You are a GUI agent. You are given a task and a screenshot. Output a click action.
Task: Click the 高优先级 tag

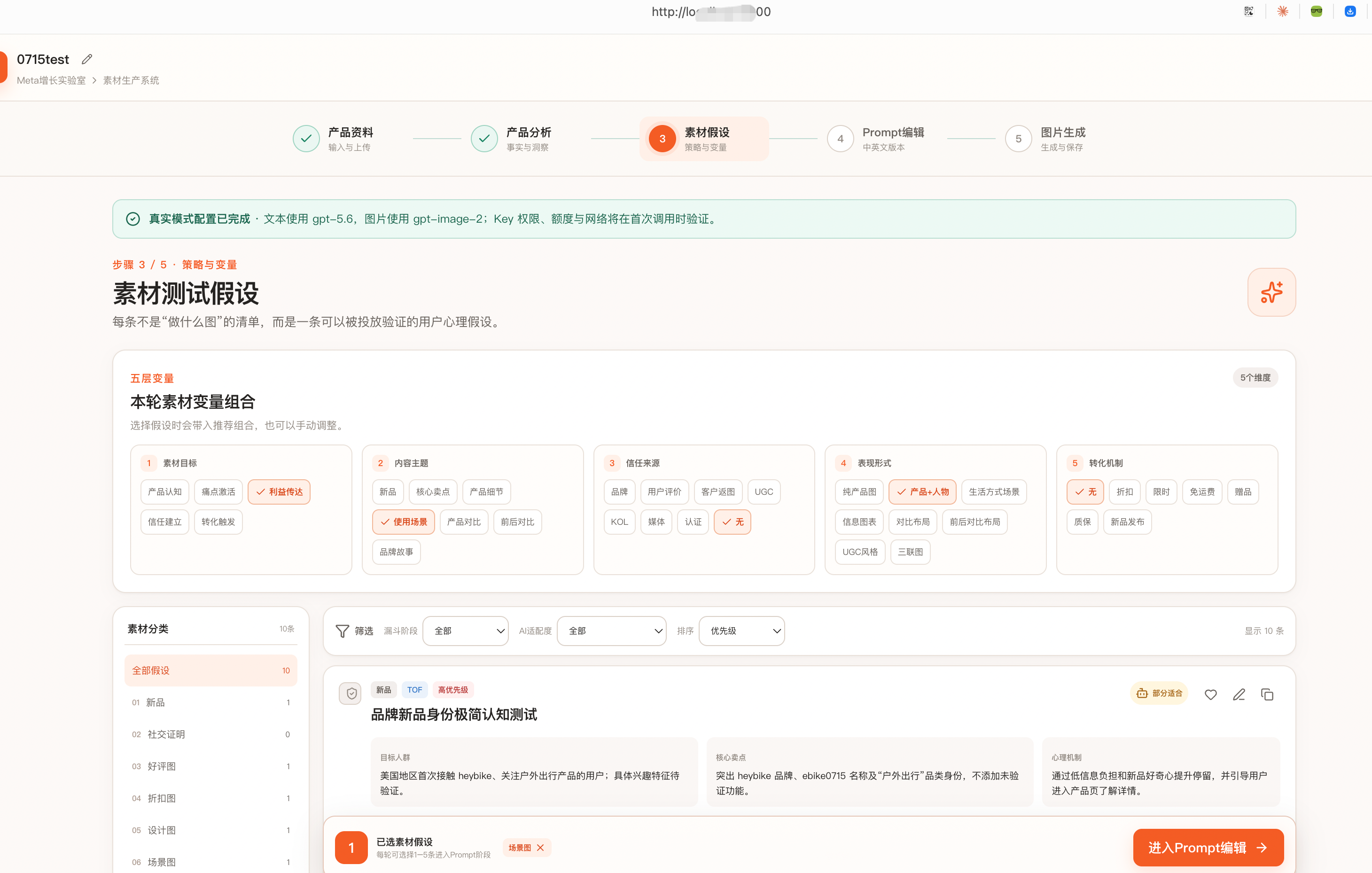[x=453, y=690]
